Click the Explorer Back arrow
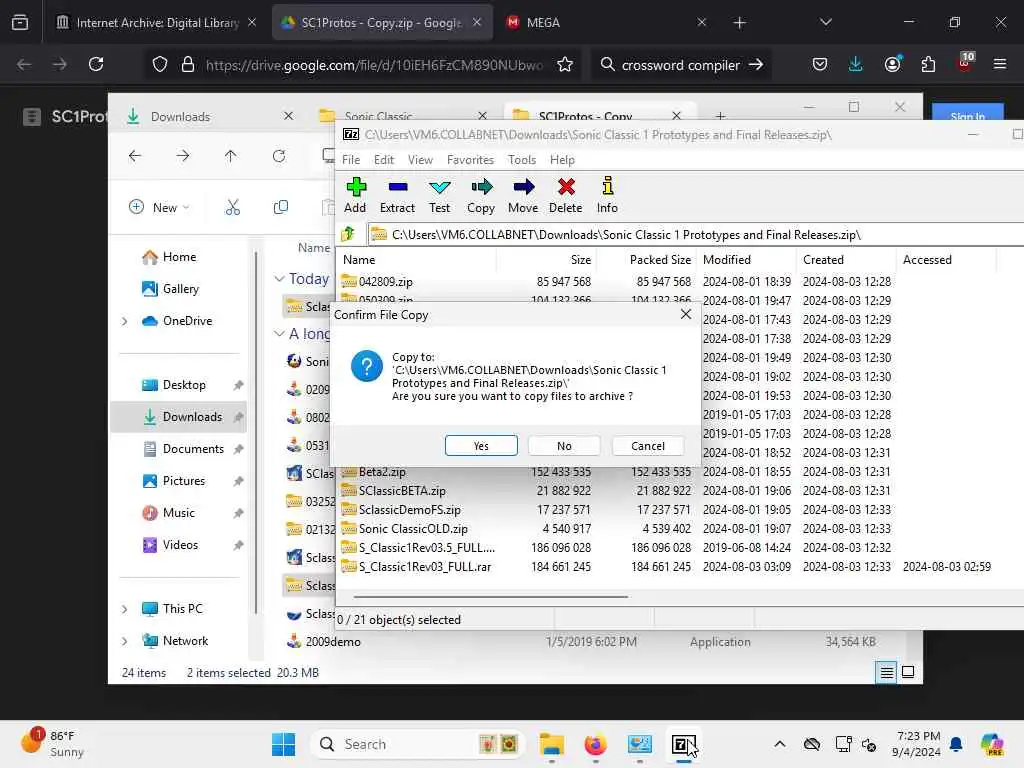The height and width of the screenshot is (768, 1024). coord(135,155)
